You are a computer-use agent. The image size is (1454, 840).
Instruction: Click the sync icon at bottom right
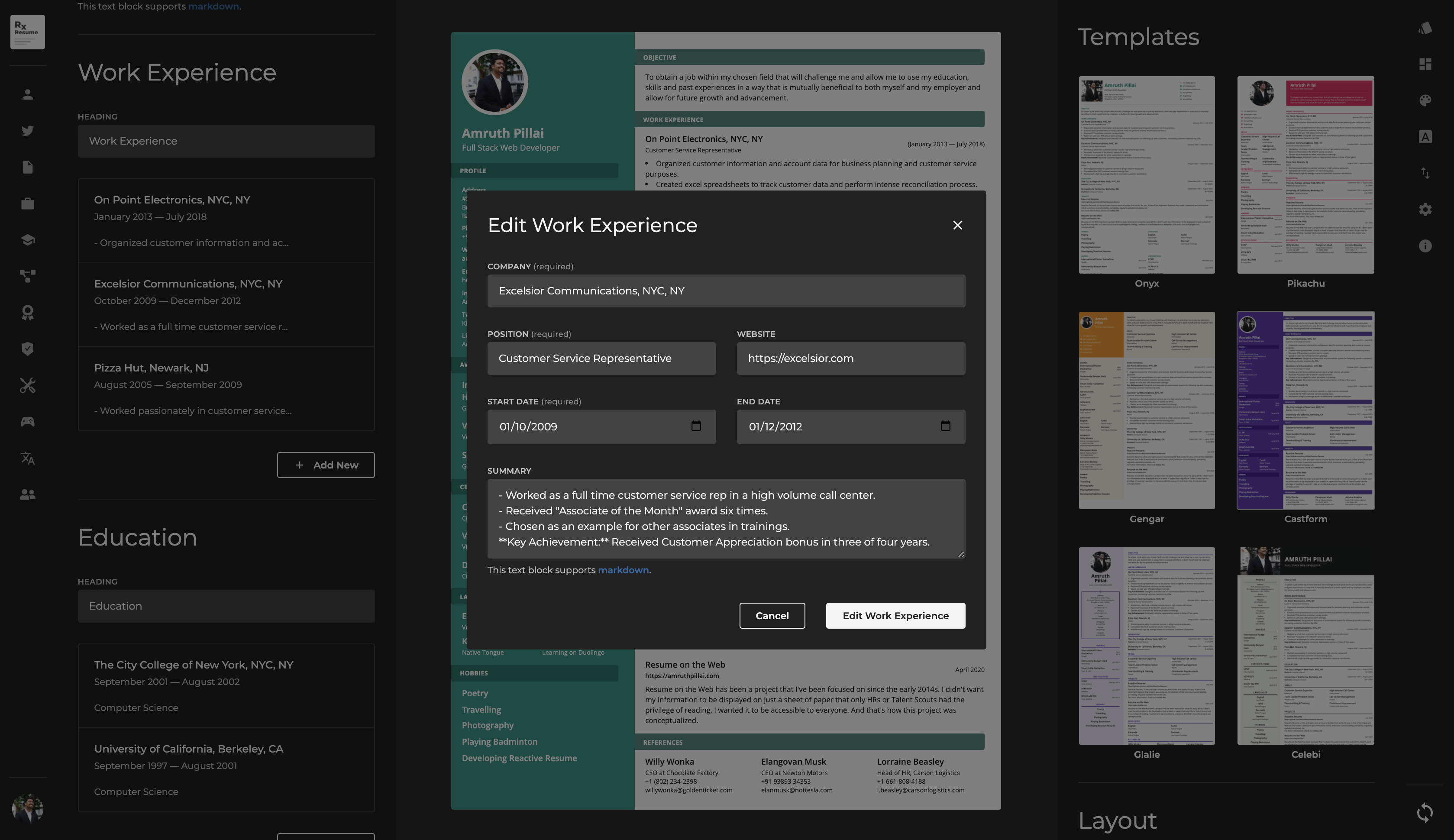[1425, 812]
